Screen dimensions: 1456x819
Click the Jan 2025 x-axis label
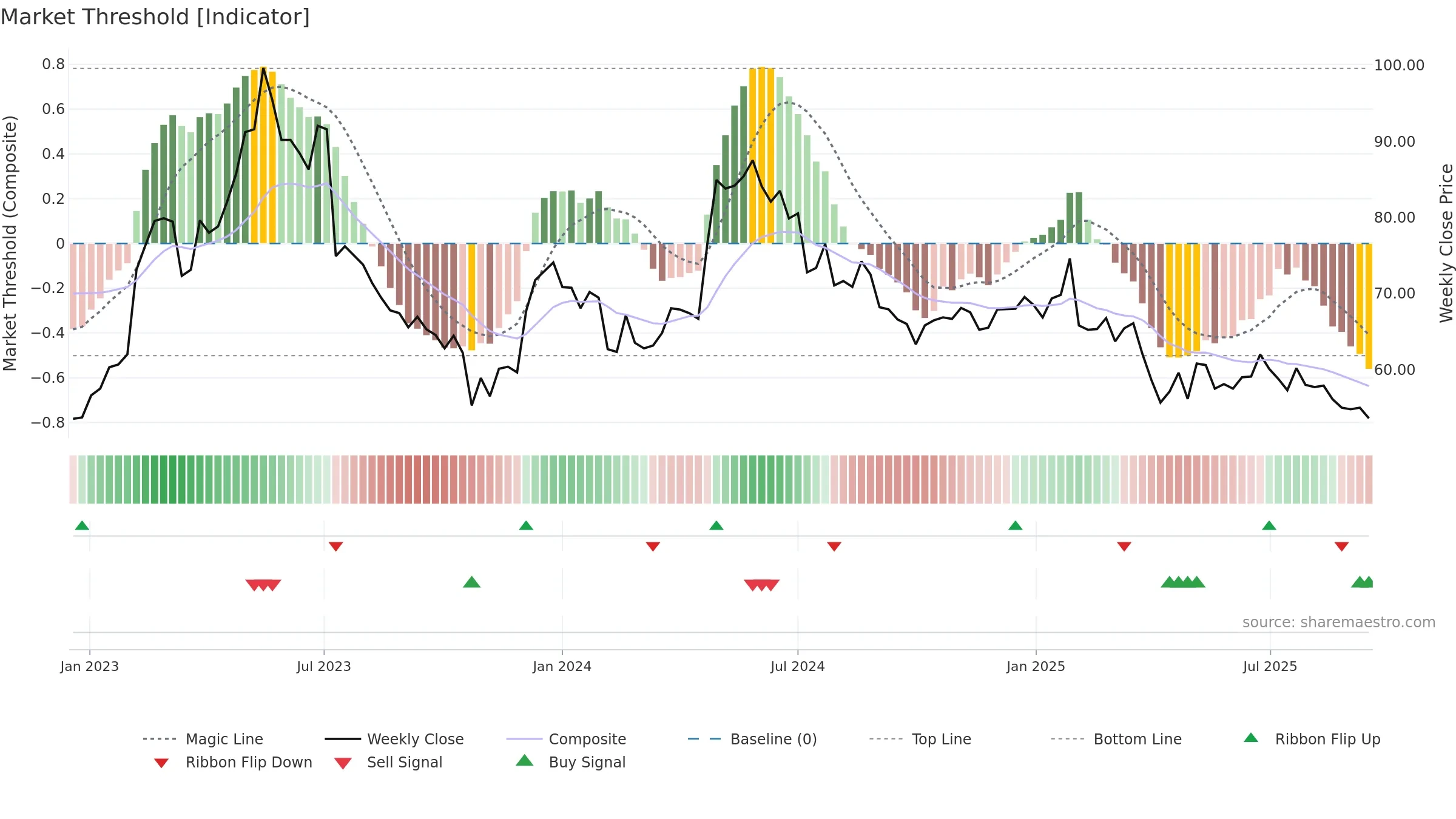point(1036,667)
